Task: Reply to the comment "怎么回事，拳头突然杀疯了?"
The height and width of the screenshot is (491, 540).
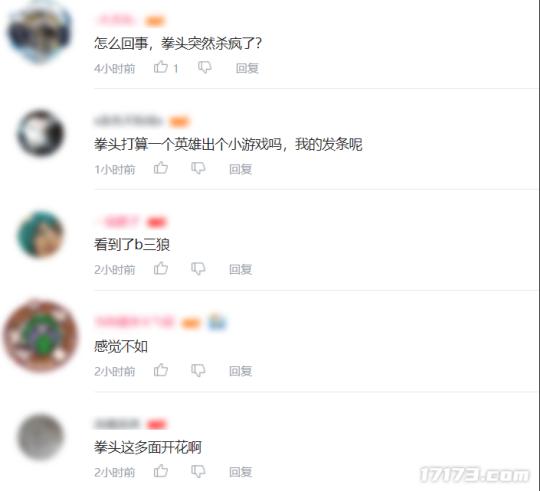Action: (247, 68)
